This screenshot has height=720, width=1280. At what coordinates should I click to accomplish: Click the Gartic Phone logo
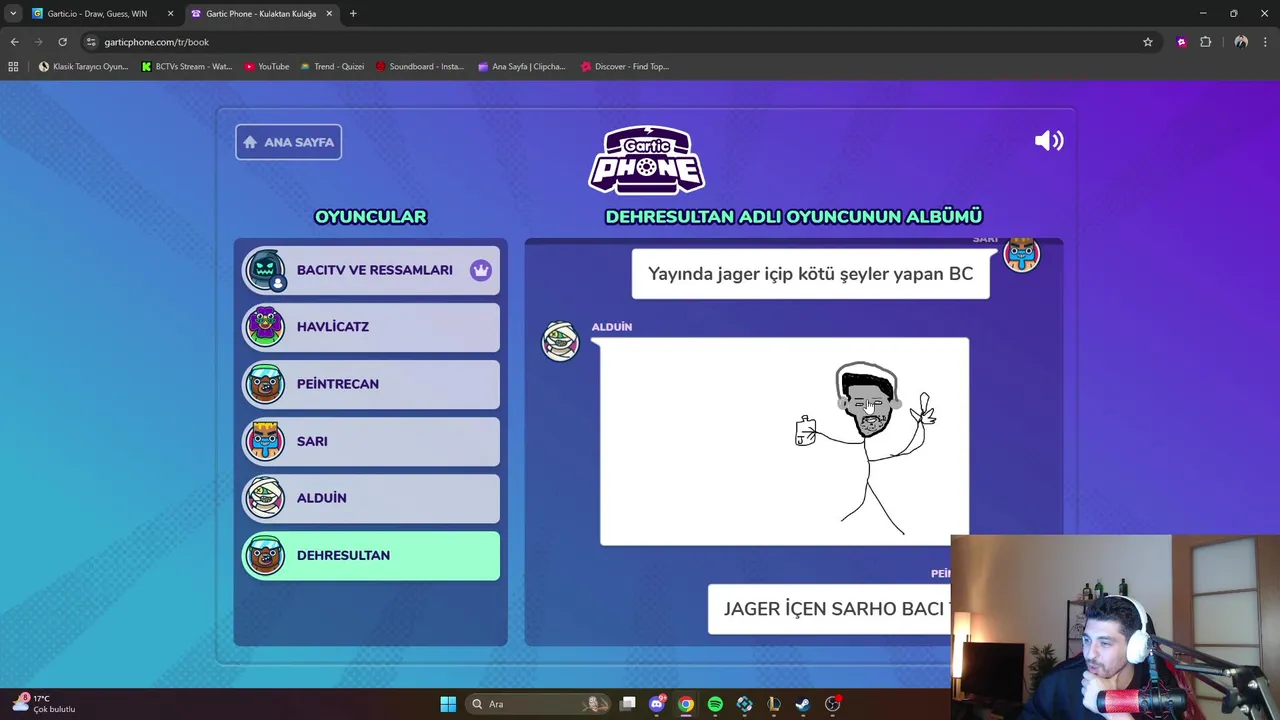647,160
